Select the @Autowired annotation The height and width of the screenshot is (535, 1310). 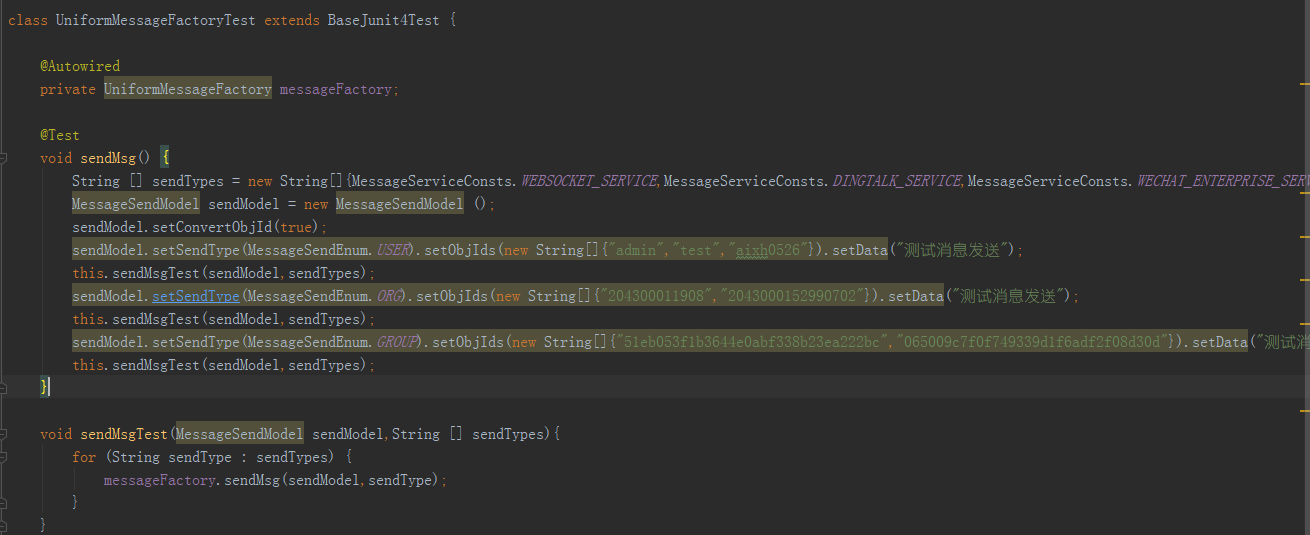pos(80,66)
